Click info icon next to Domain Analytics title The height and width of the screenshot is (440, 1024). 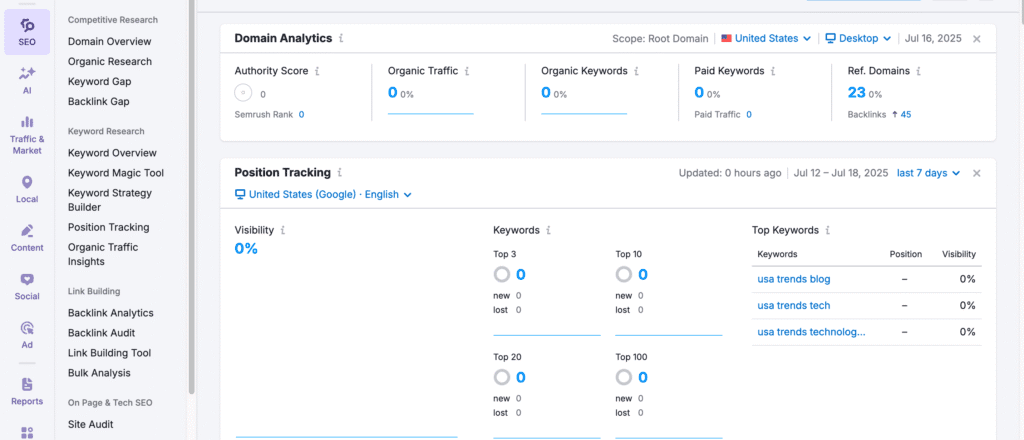click(341, 39)
